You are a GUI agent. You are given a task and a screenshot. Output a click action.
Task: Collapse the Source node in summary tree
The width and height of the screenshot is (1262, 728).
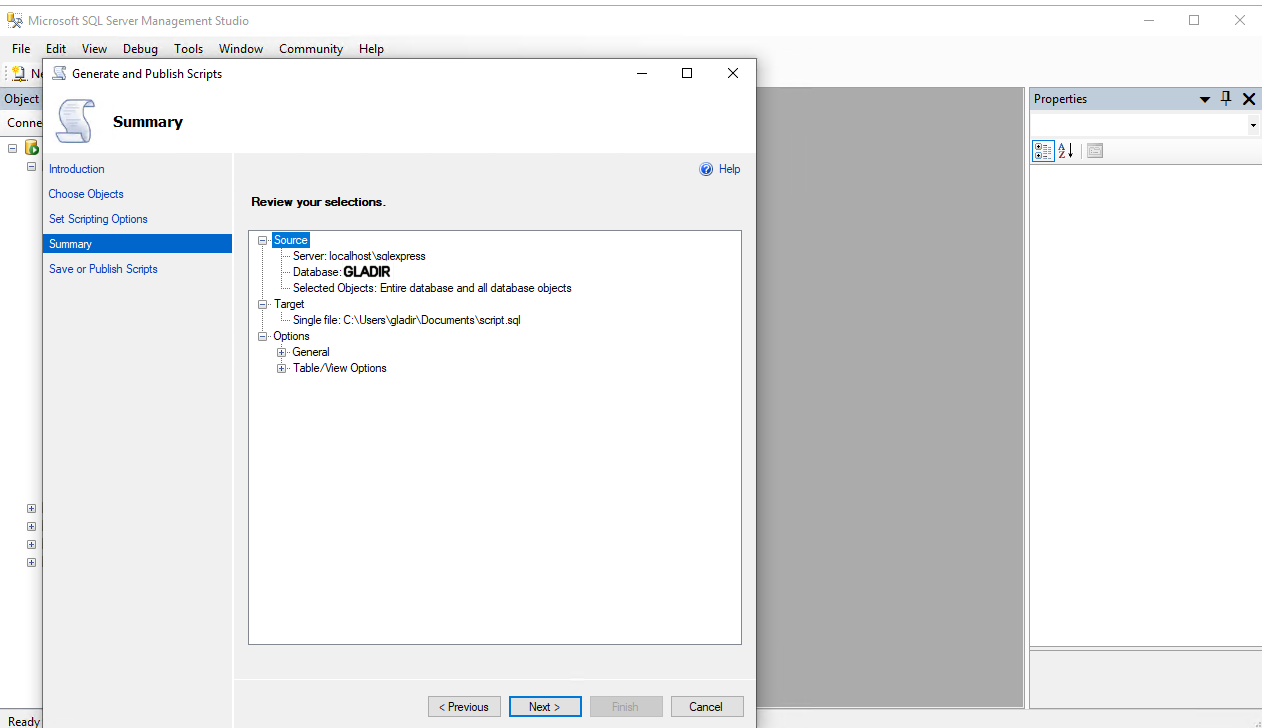(262, 240)
